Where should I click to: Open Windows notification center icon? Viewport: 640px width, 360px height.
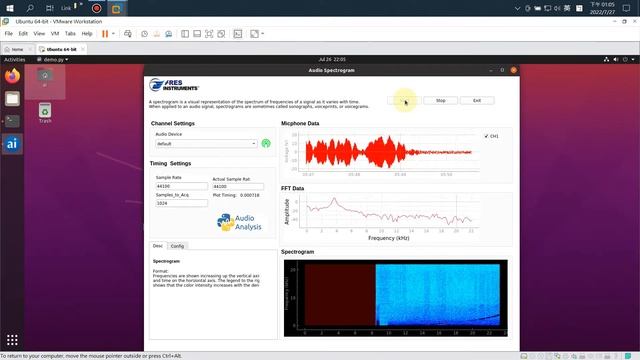point(627,8)
